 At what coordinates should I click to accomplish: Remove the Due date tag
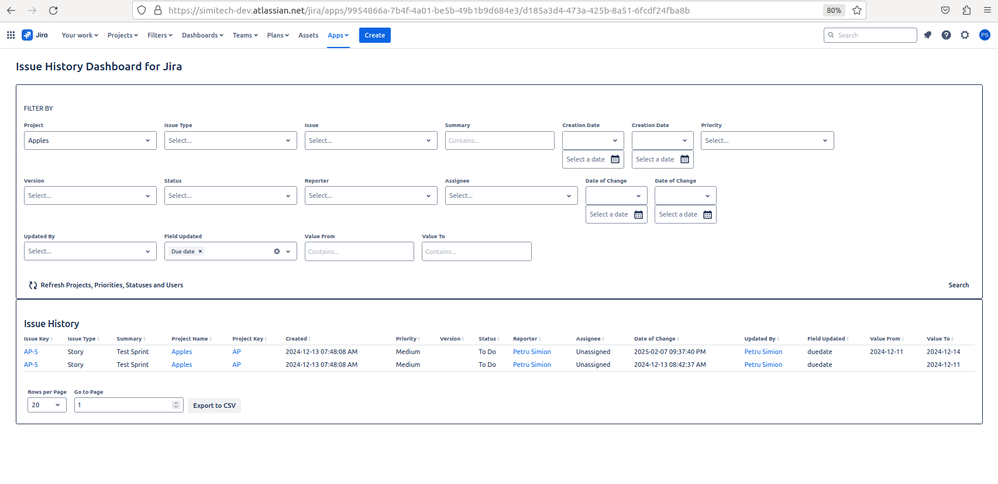tap(200, 252)
